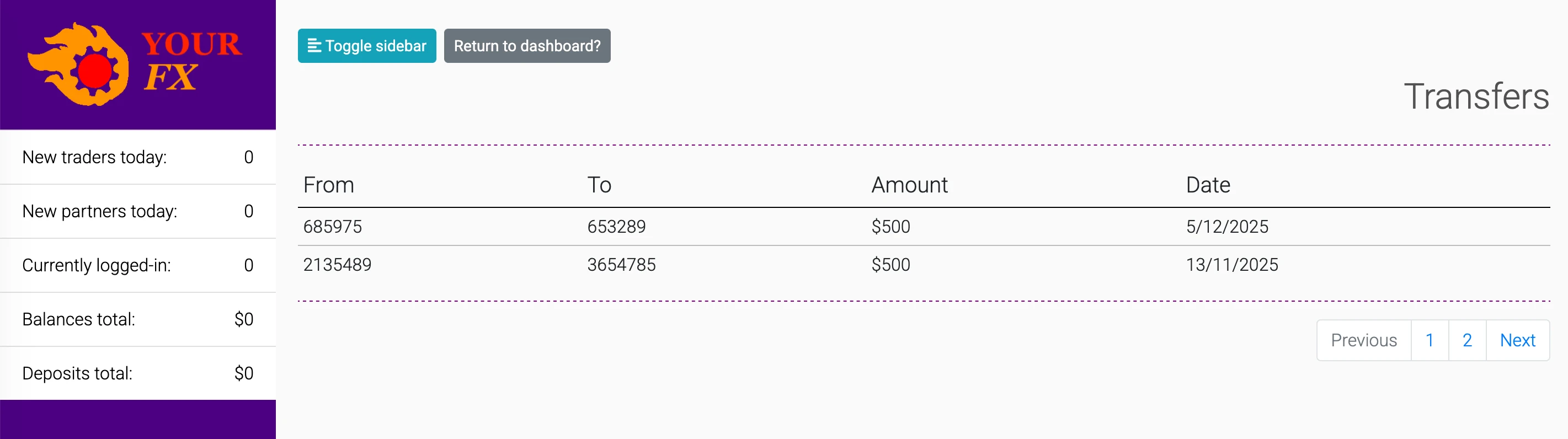Go to the Next page
Screen dimensions: 1568x439
pyautogui.click(x=1517, y=340)
